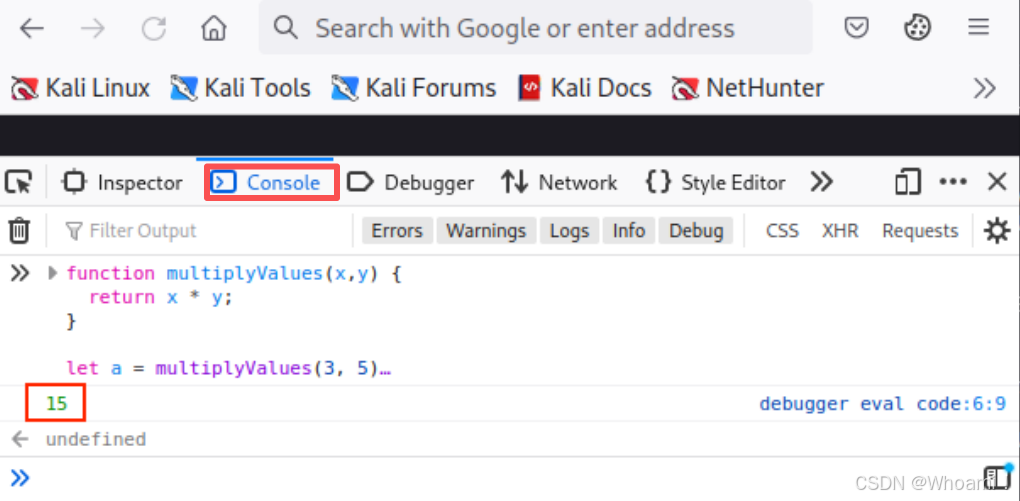Switch to the Style Editor tab
This screenshot has height=501, width=1020.
(x=716, y=182)
